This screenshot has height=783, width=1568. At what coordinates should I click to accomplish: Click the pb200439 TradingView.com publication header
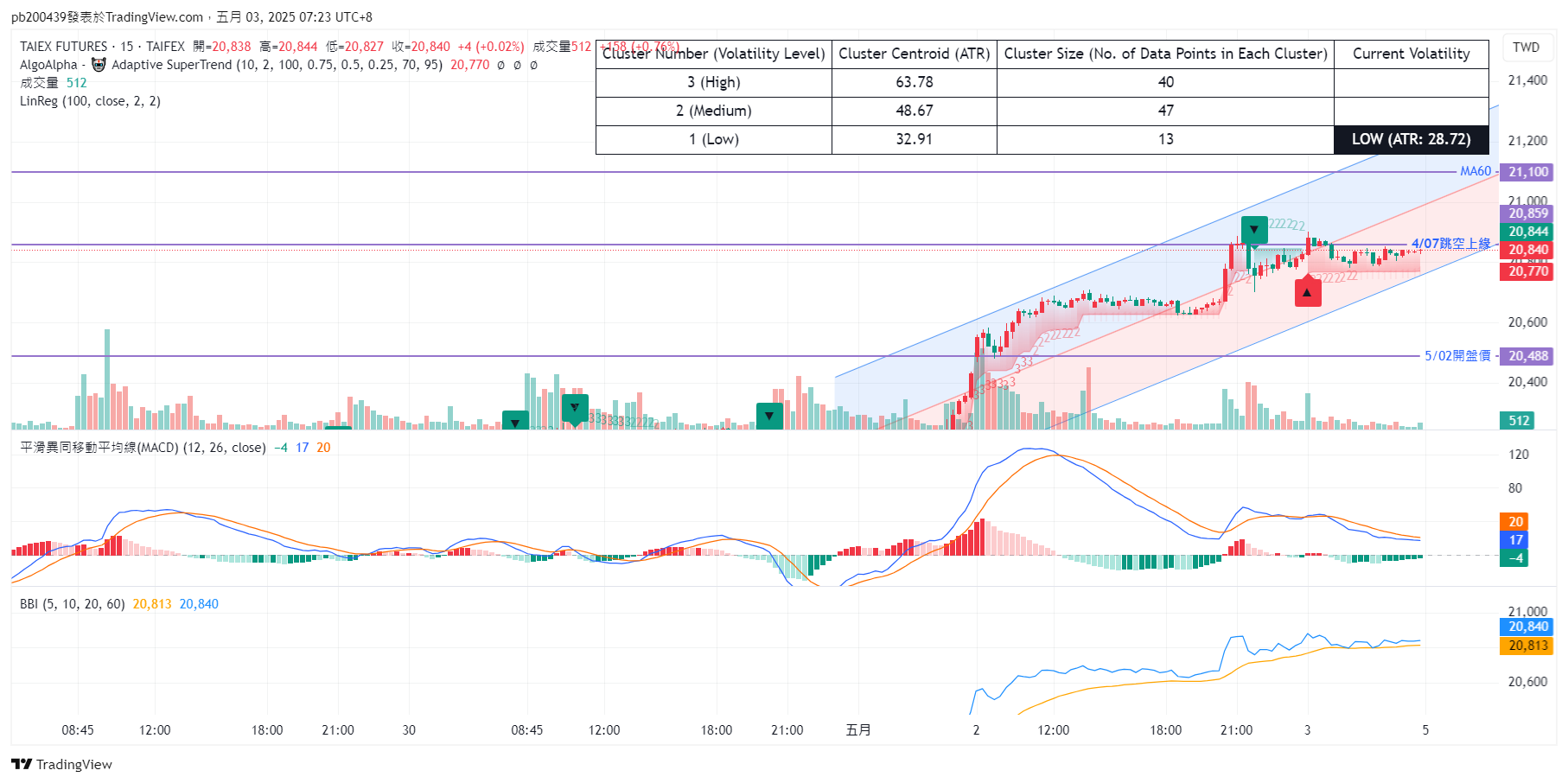(191, 17)
